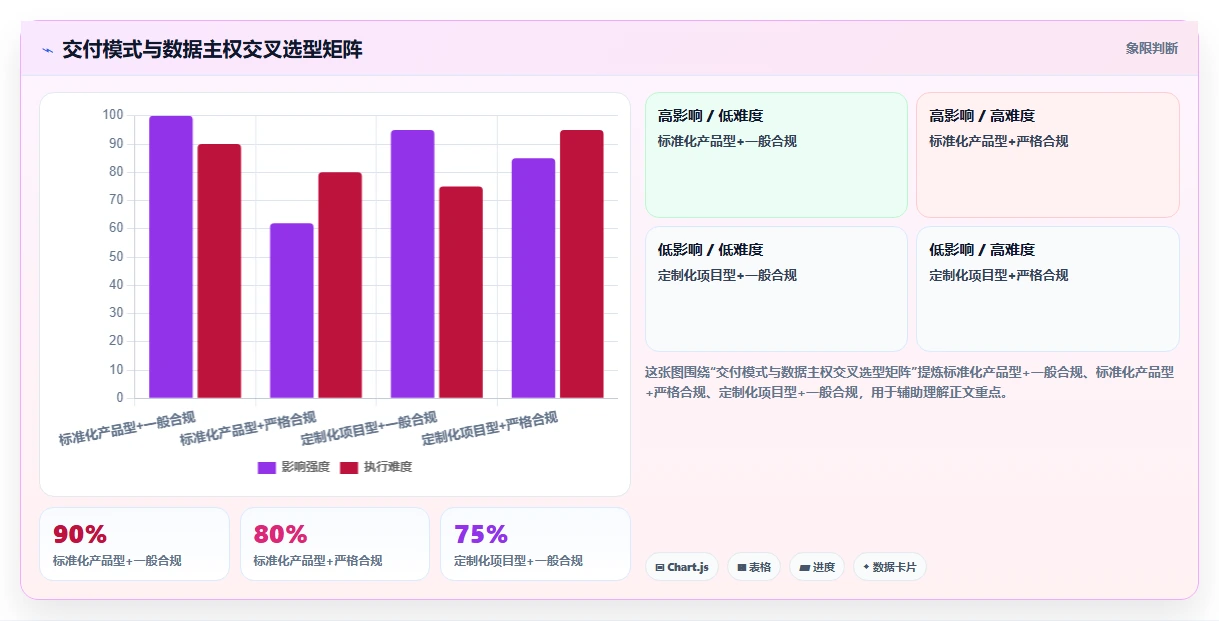Click red bar for 标准化产品型+严格合规

(x=340, y=285)
